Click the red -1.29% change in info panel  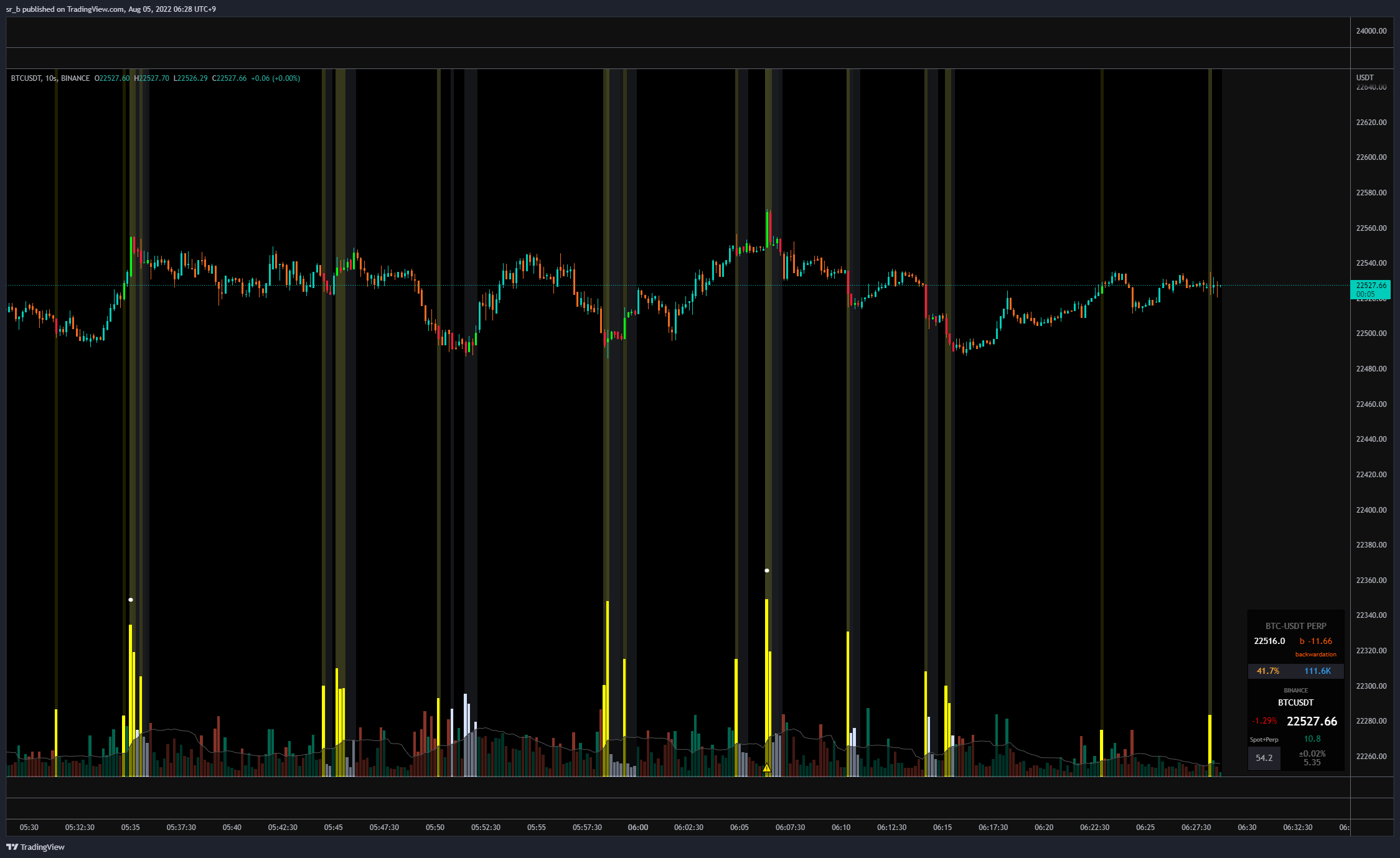1264,721
